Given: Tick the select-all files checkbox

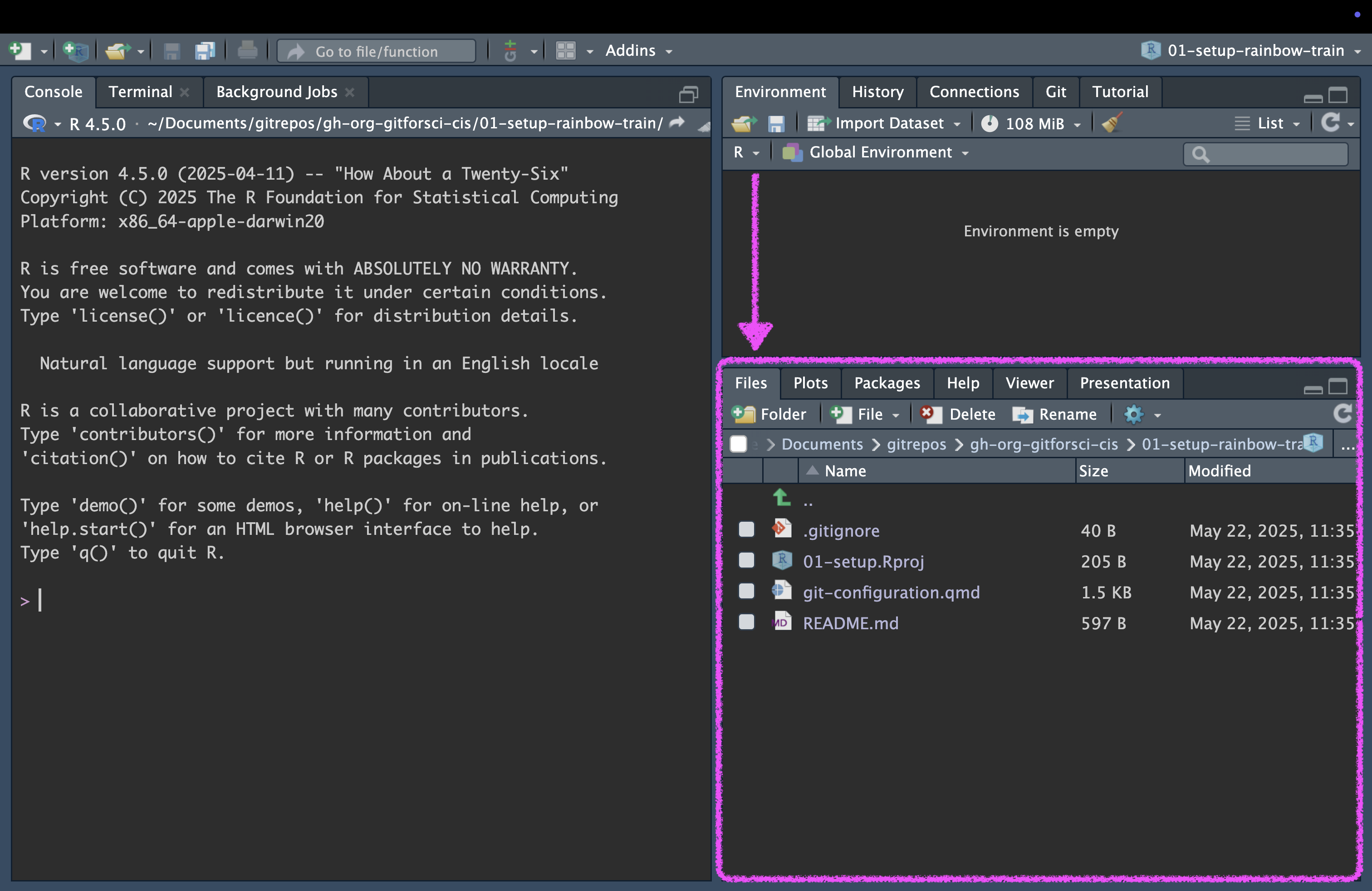Looking at the screenshot, I should point(739,444).
